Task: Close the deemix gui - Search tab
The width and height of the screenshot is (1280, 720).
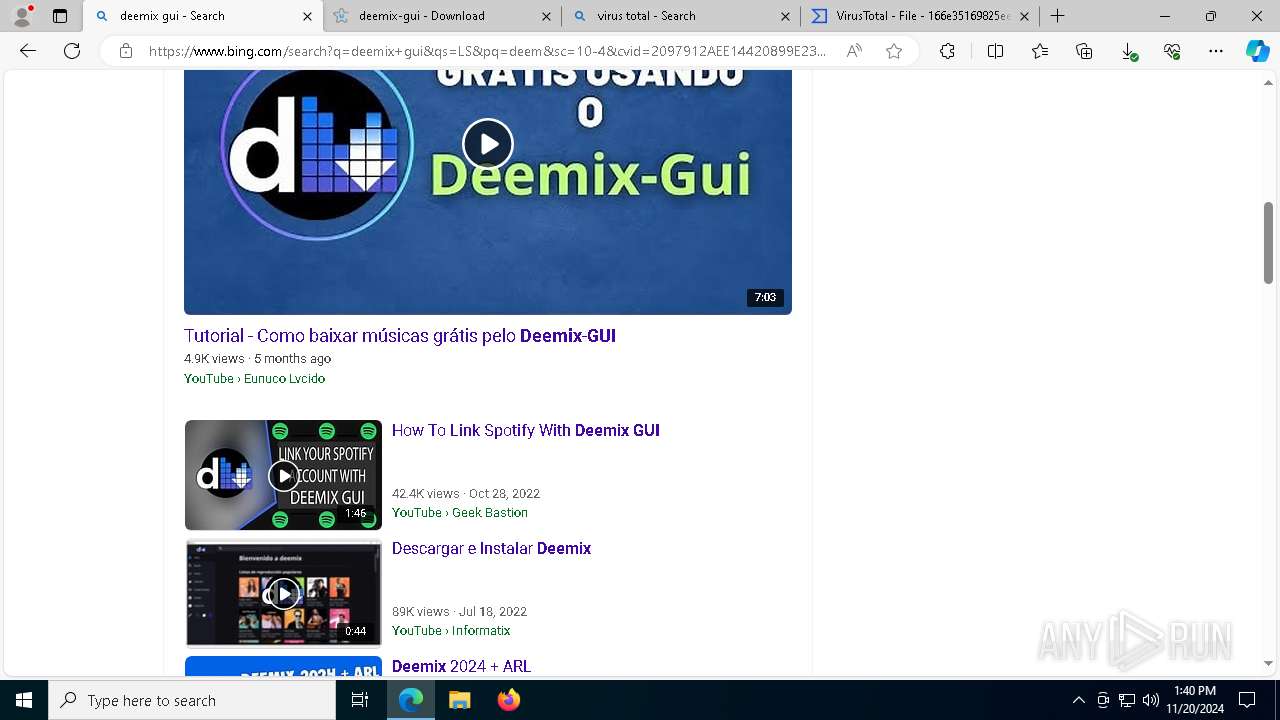Action: click(x=307, y=16)
